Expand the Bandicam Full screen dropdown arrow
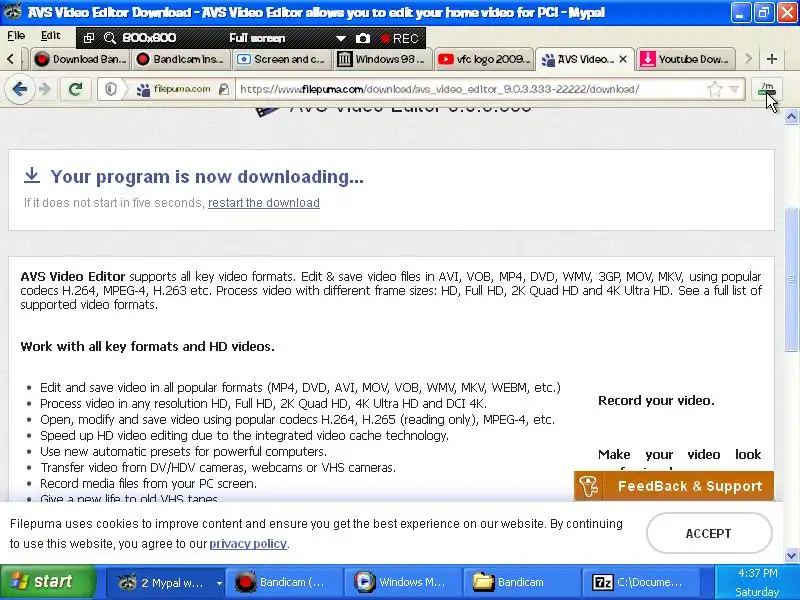This screenshot has height=600, width=800. click(341, 38)
